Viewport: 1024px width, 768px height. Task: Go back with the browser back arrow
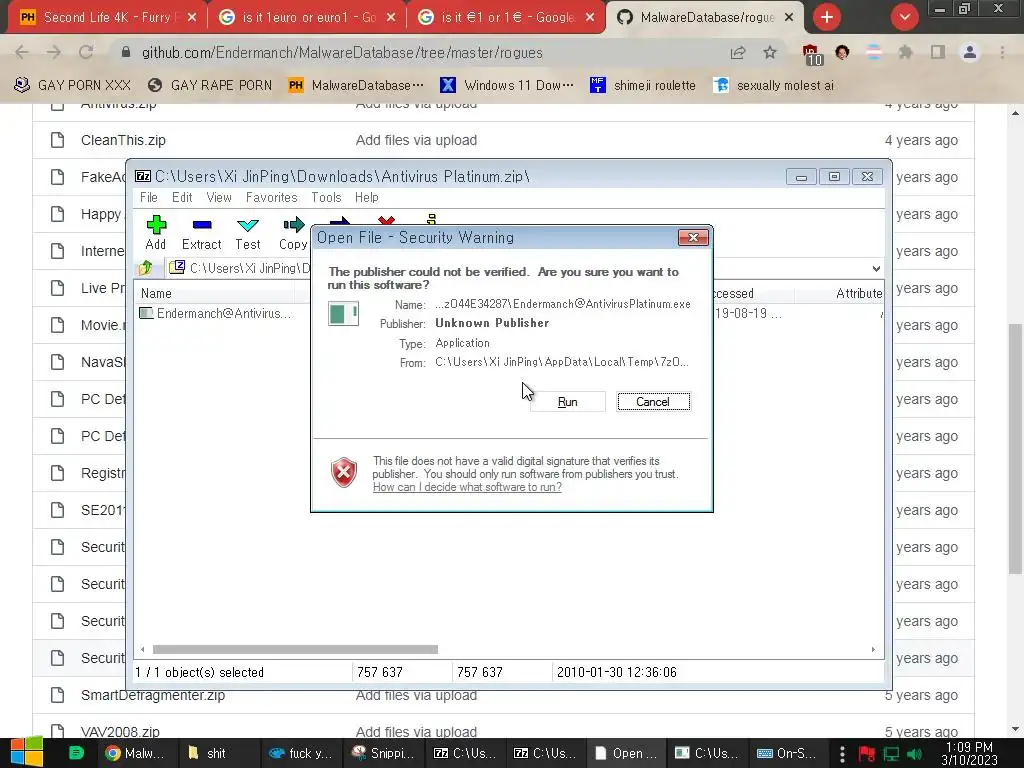[22, 52]
